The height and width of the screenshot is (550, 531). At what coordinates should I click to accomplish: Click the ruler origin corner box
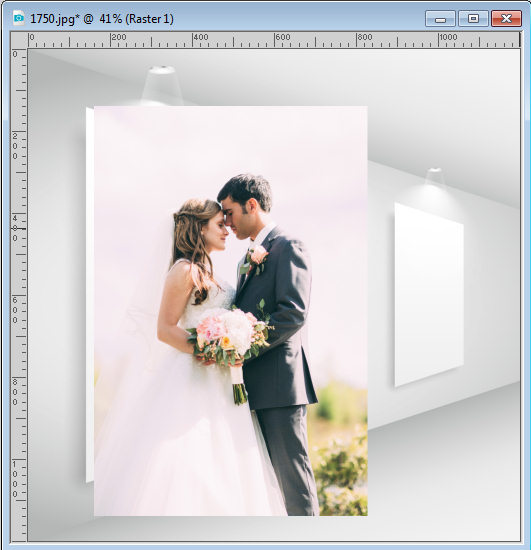19,40
